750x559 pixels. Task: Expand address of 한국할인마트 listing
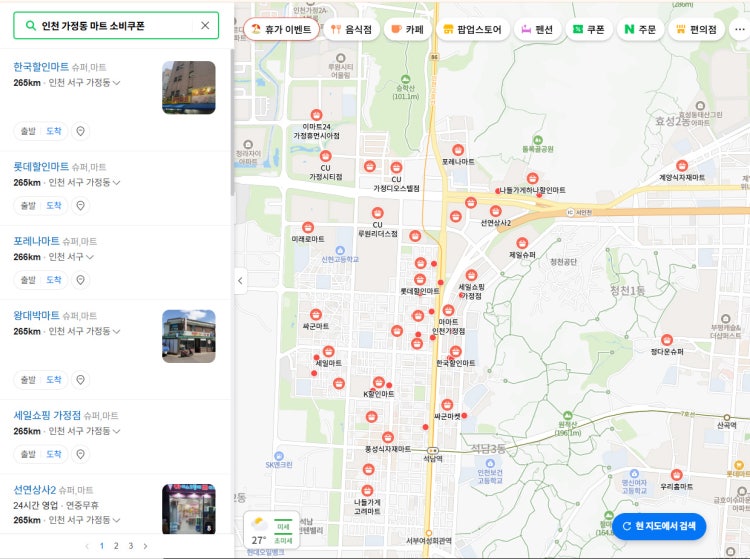116,83
